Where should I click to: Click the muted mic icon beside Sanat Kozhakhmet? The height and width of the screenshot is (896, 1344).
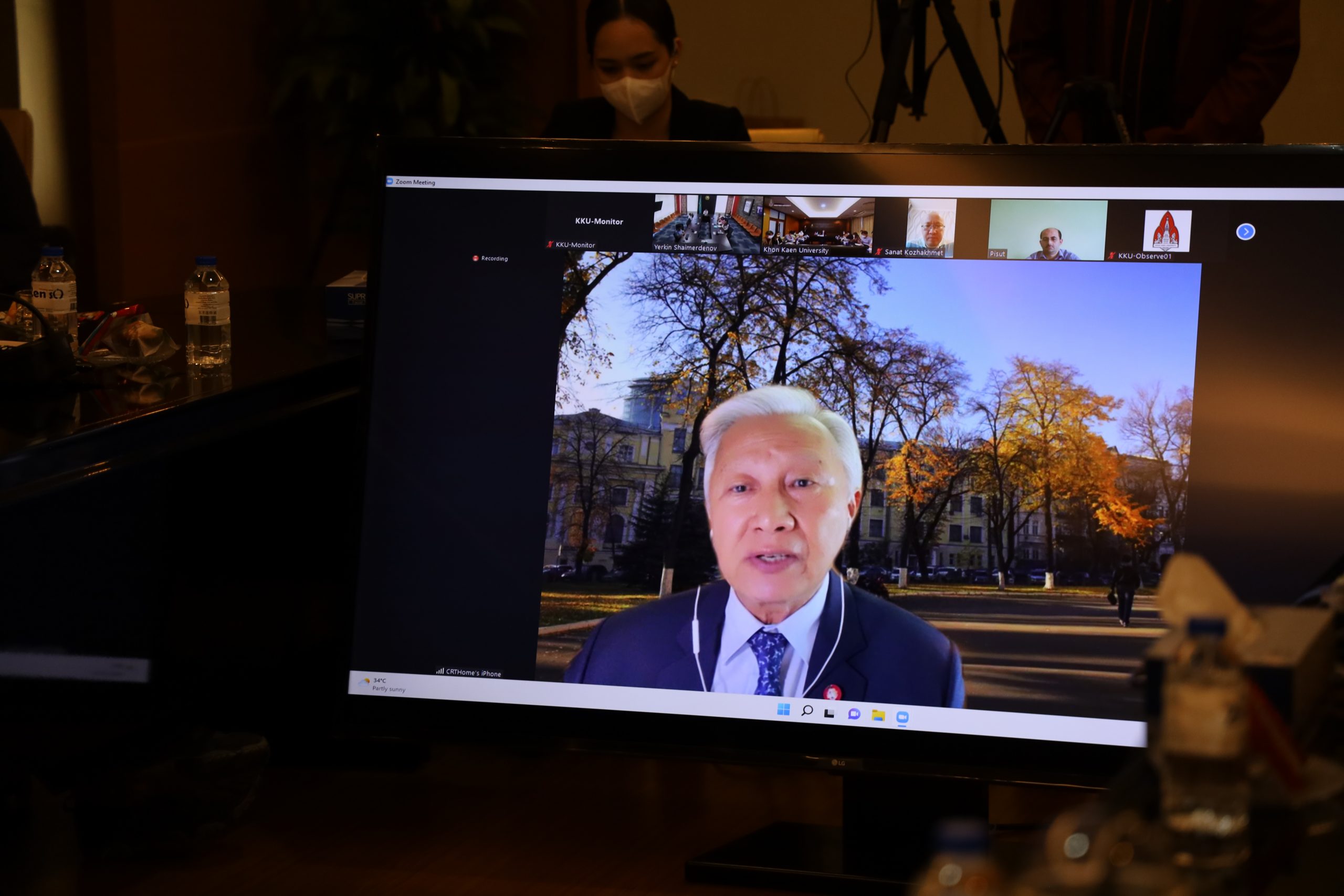(x=879, y=251)
